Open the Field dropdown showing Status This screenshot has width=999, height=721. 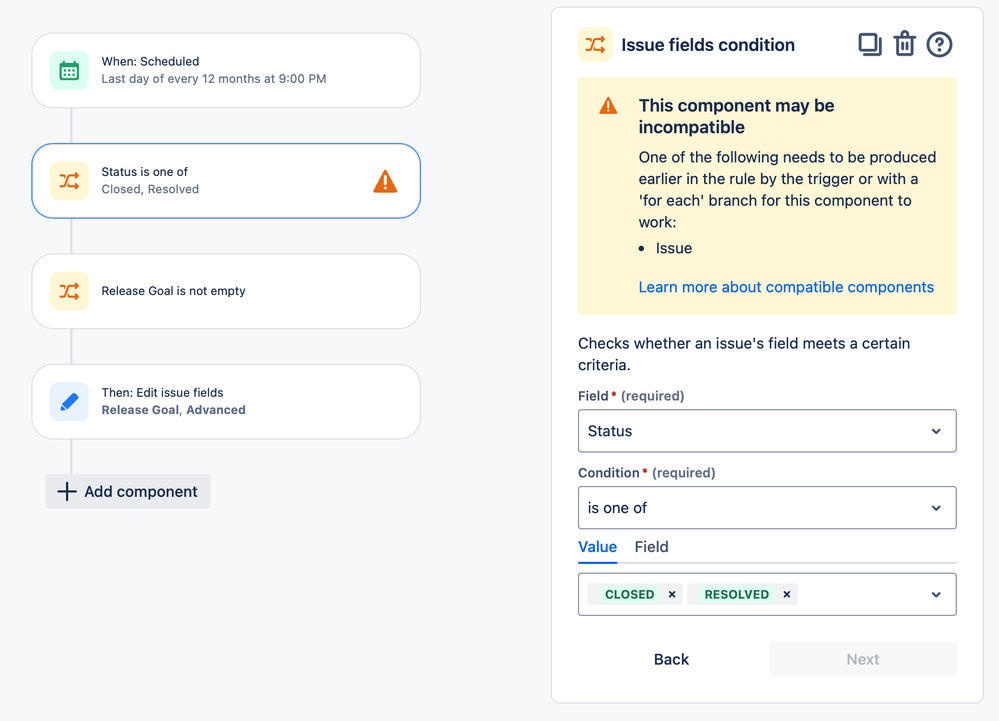pyautogui.click(x=767, y=431)
